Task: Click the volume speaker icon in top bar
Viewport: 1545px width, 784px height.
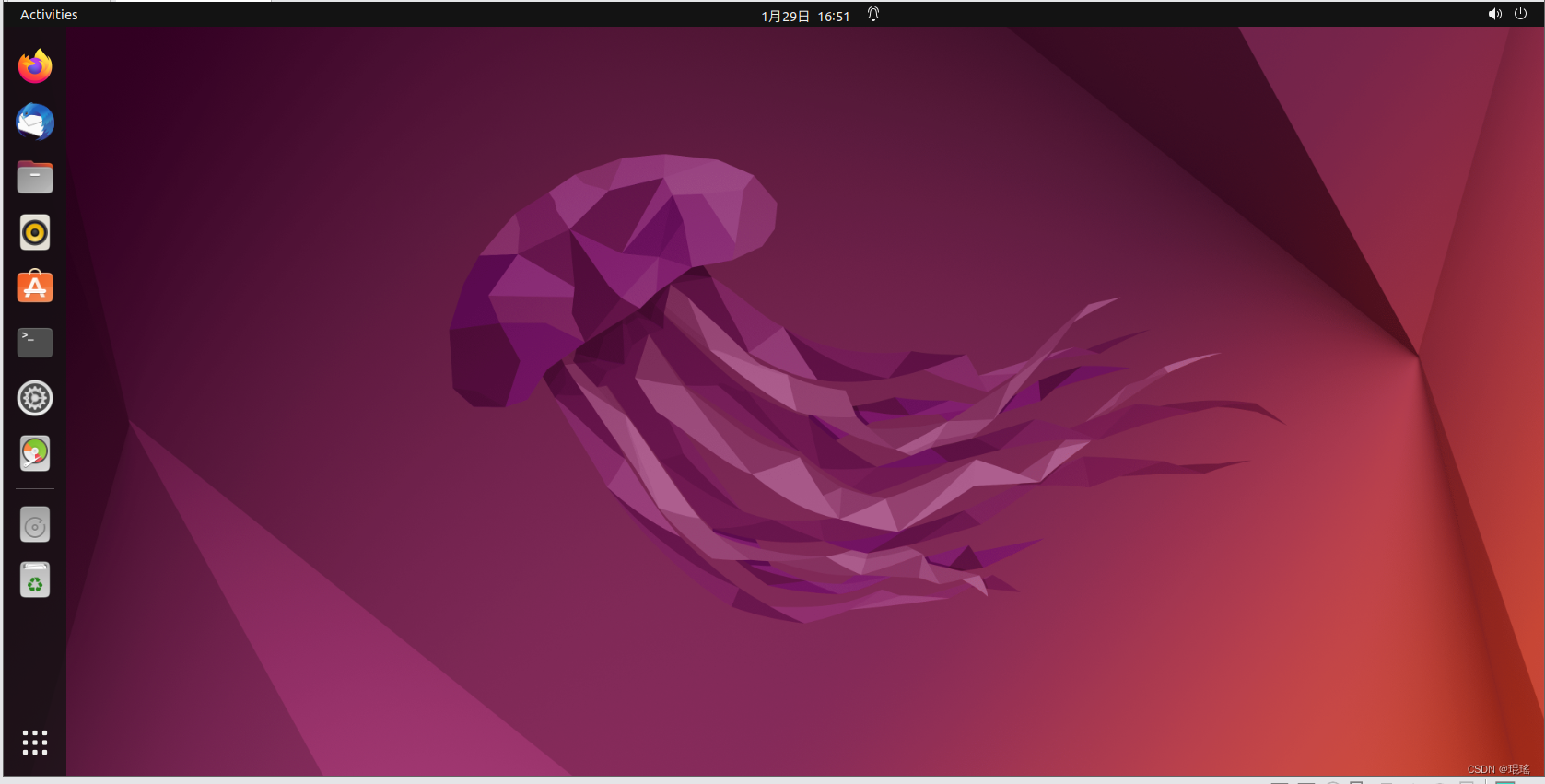Action: 1494,14
